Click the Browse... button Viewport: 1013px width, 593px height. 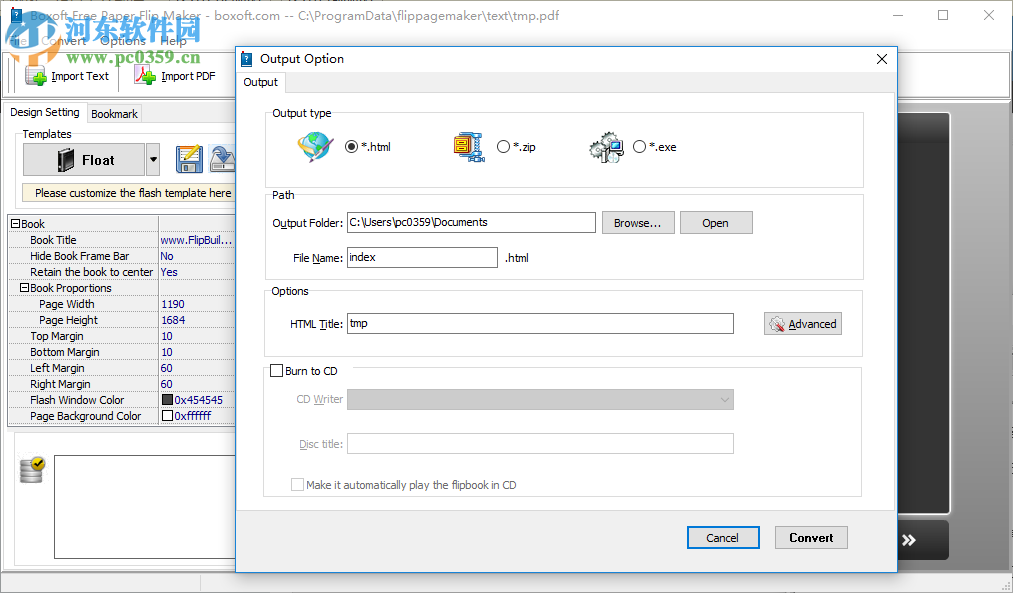click(638, 223)
